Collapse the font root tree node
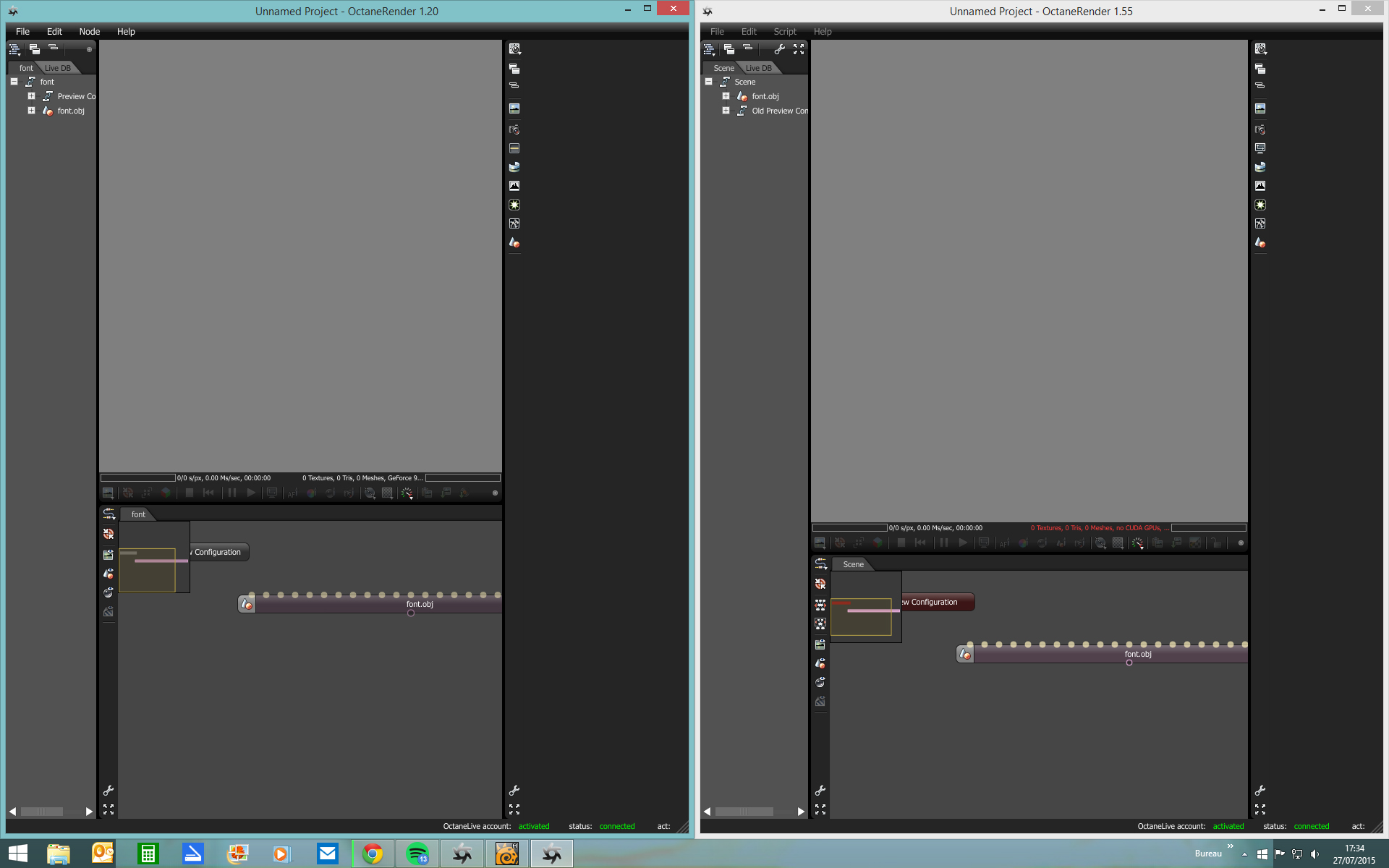The image size is (1389, 868). pos(14,82)
